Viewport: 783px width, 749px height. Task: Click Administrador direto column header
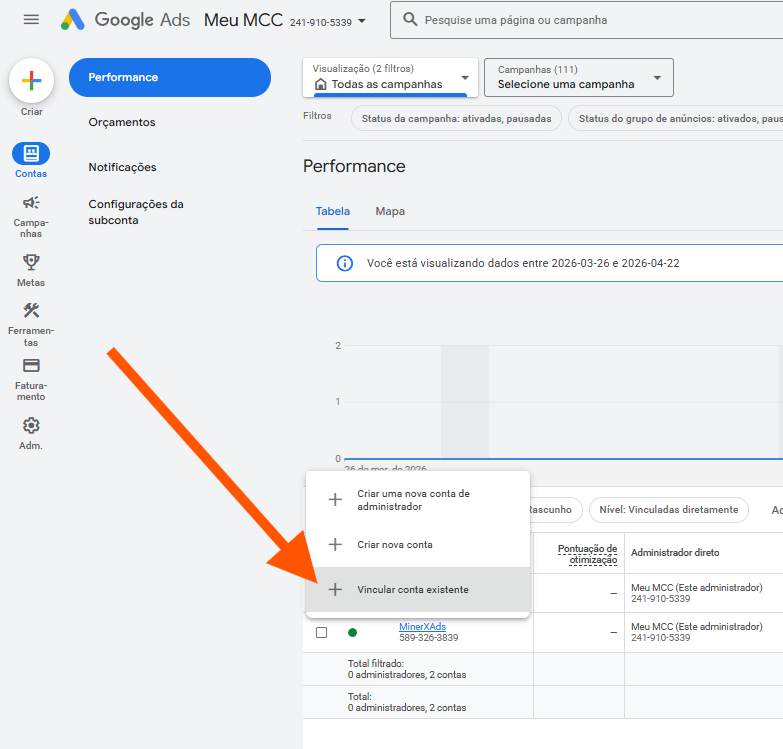click(675, 552)
